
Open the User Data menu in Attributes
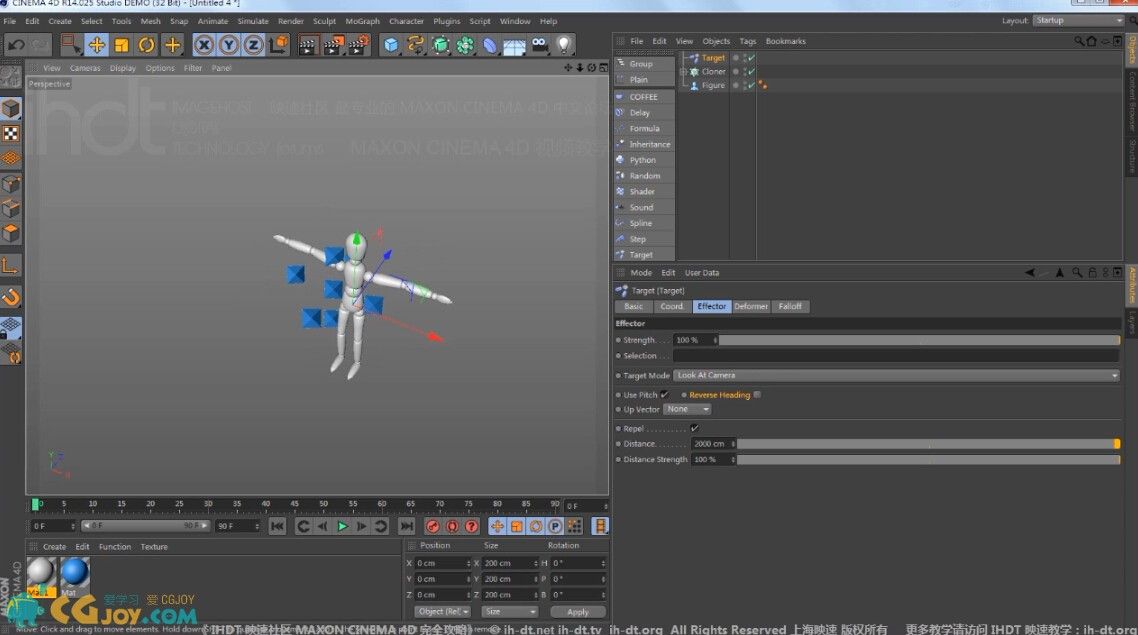[x=702, y=273]
